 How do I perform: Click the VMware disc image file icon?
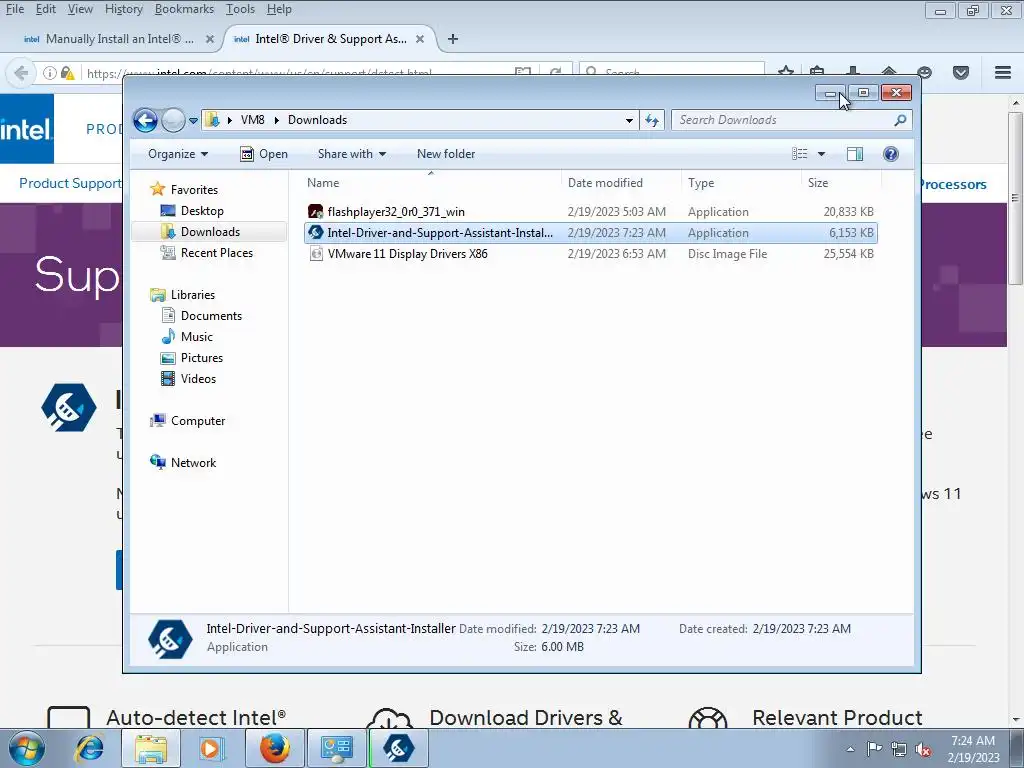(315, 254)
